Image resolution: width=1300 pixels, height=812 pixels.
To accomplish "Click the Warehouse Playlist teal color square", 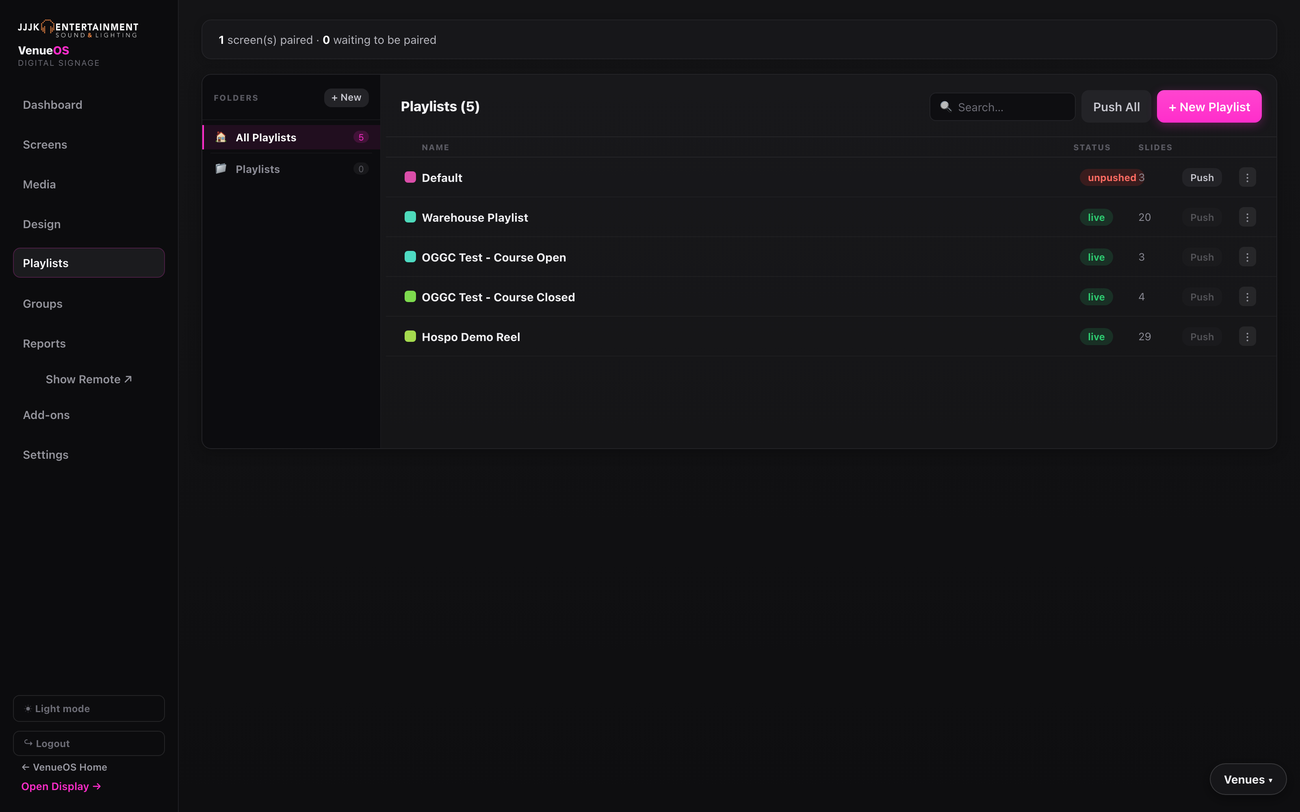I will pos(410,217).
